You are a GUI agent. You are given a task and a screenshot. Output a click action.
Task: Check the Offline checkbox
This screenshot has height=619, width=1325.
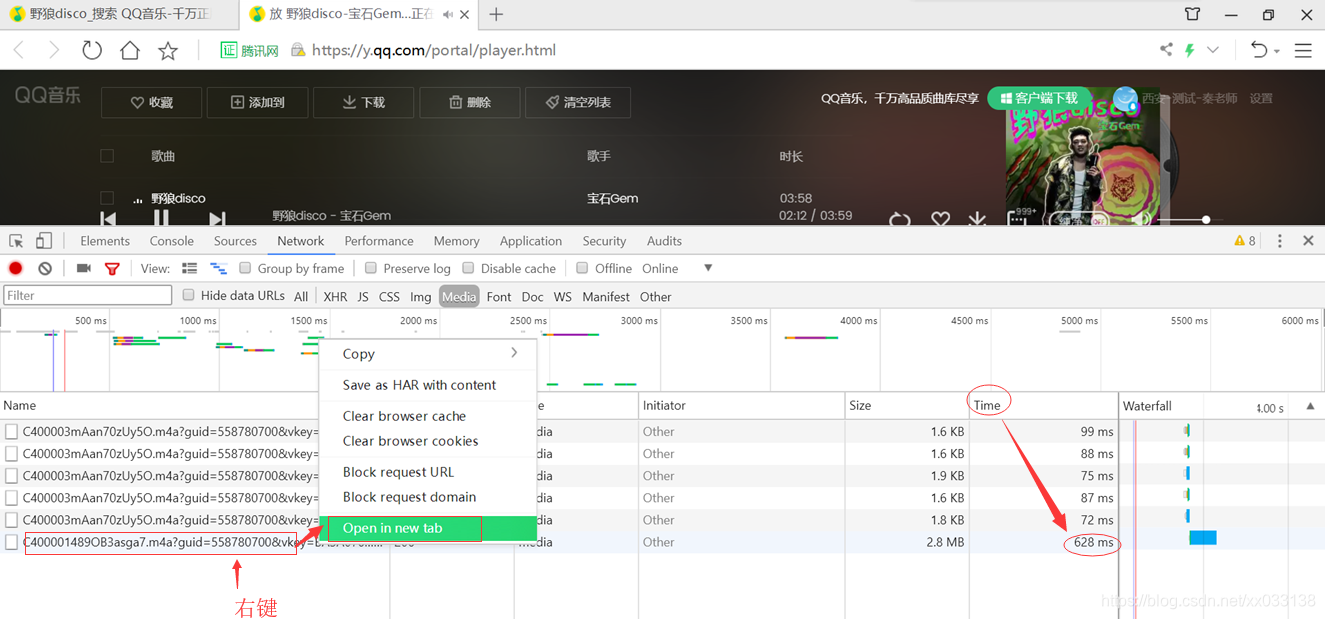click(582, 268)
